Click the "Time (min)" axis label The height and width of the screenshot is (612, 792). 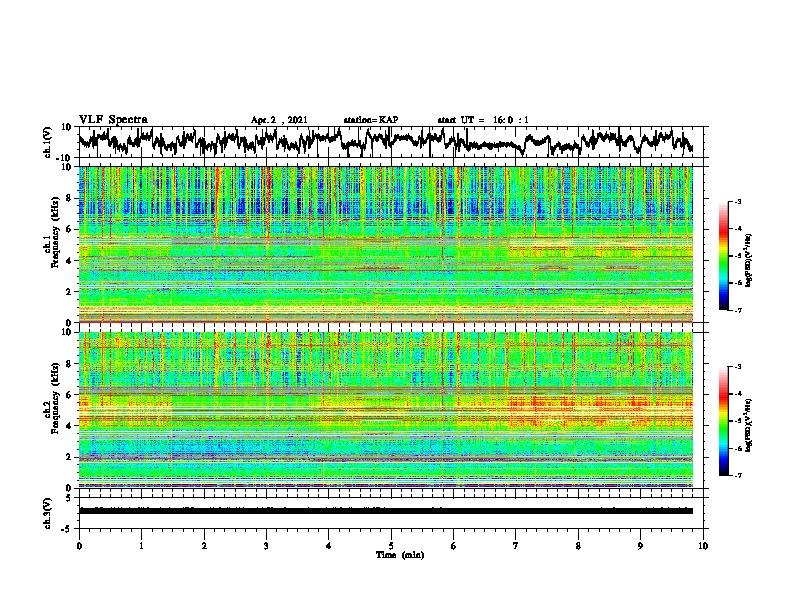[x=400, y=555]
